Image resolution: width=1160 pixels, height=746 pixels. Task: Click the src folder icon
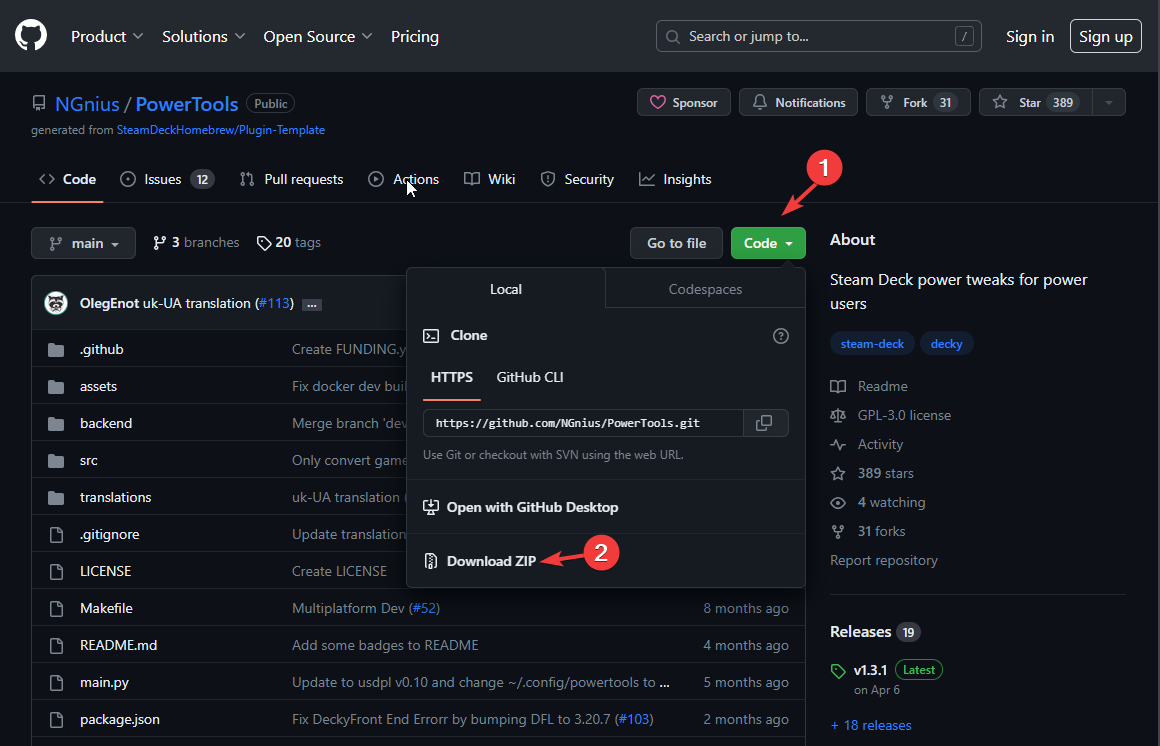coord(56,460)
